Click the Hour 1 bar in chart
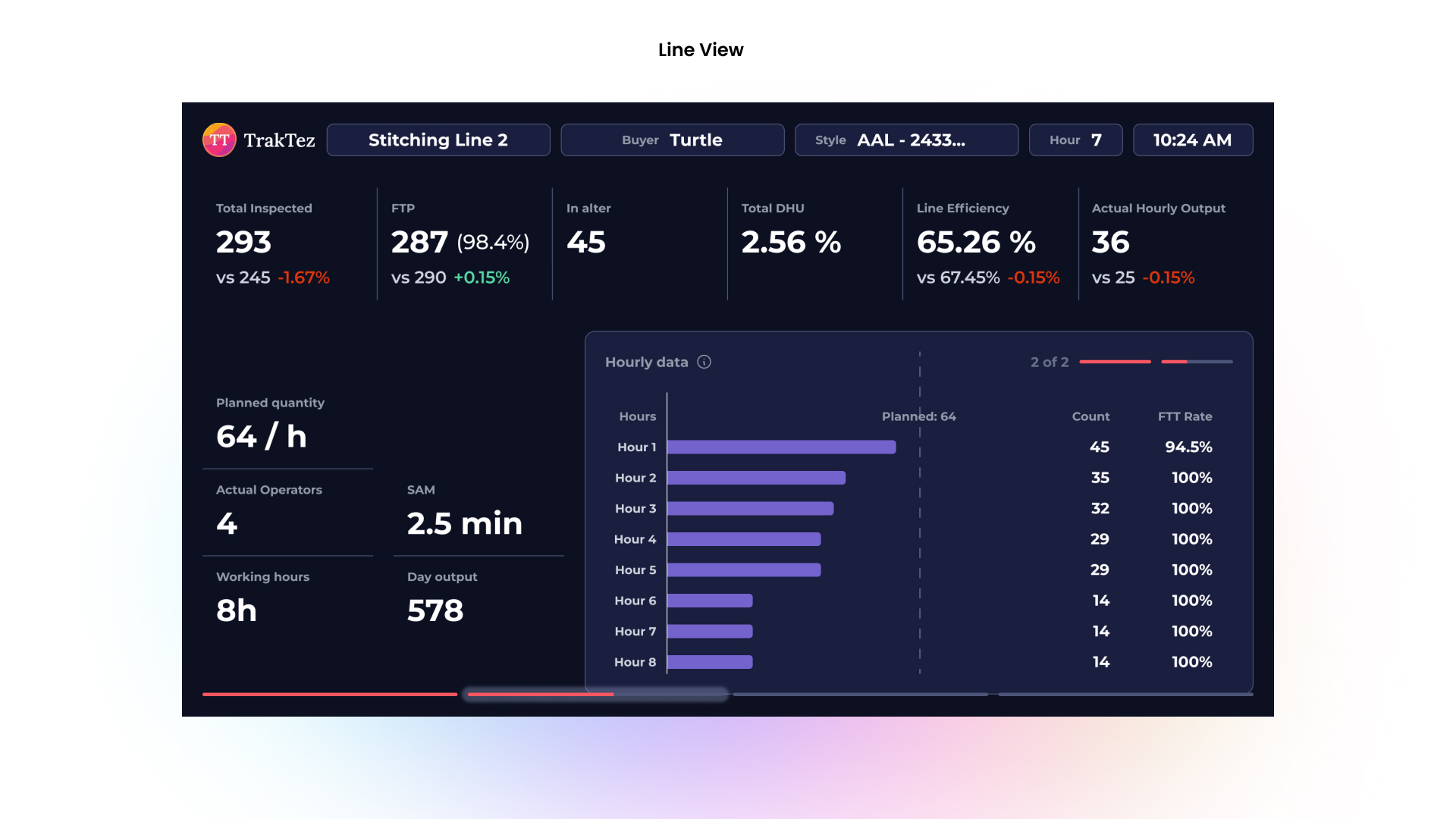1456x819 pixels. tap(781, 447)
